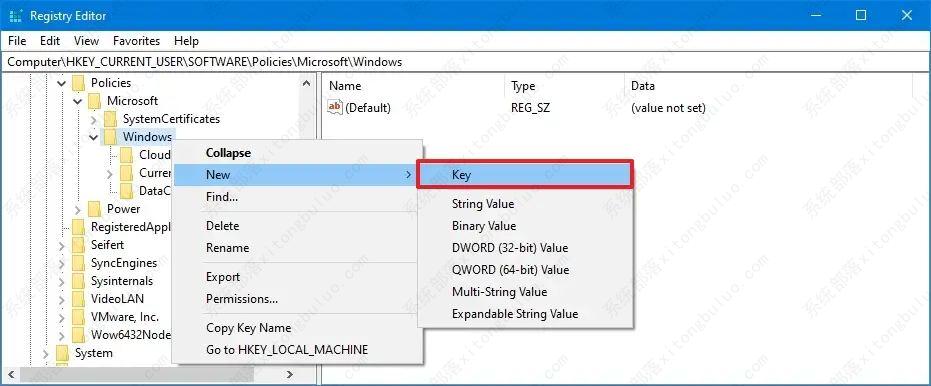Click the SystemCertificates folder icon
This screenshot has width=931, height=386.
[110, 119]
